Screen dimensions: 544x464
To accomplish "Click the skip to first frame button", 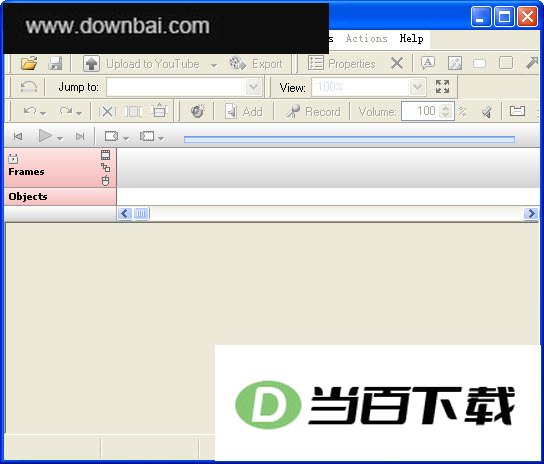I will tap(18, 136).
